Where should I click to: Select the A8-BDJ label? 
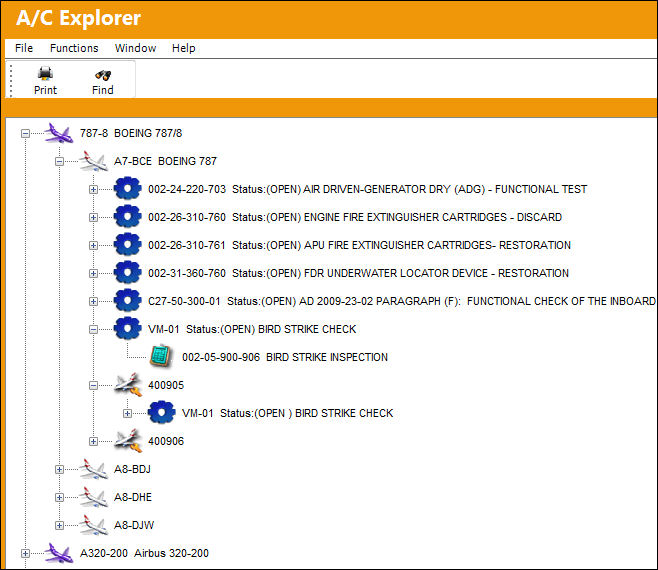coord(132,469)
